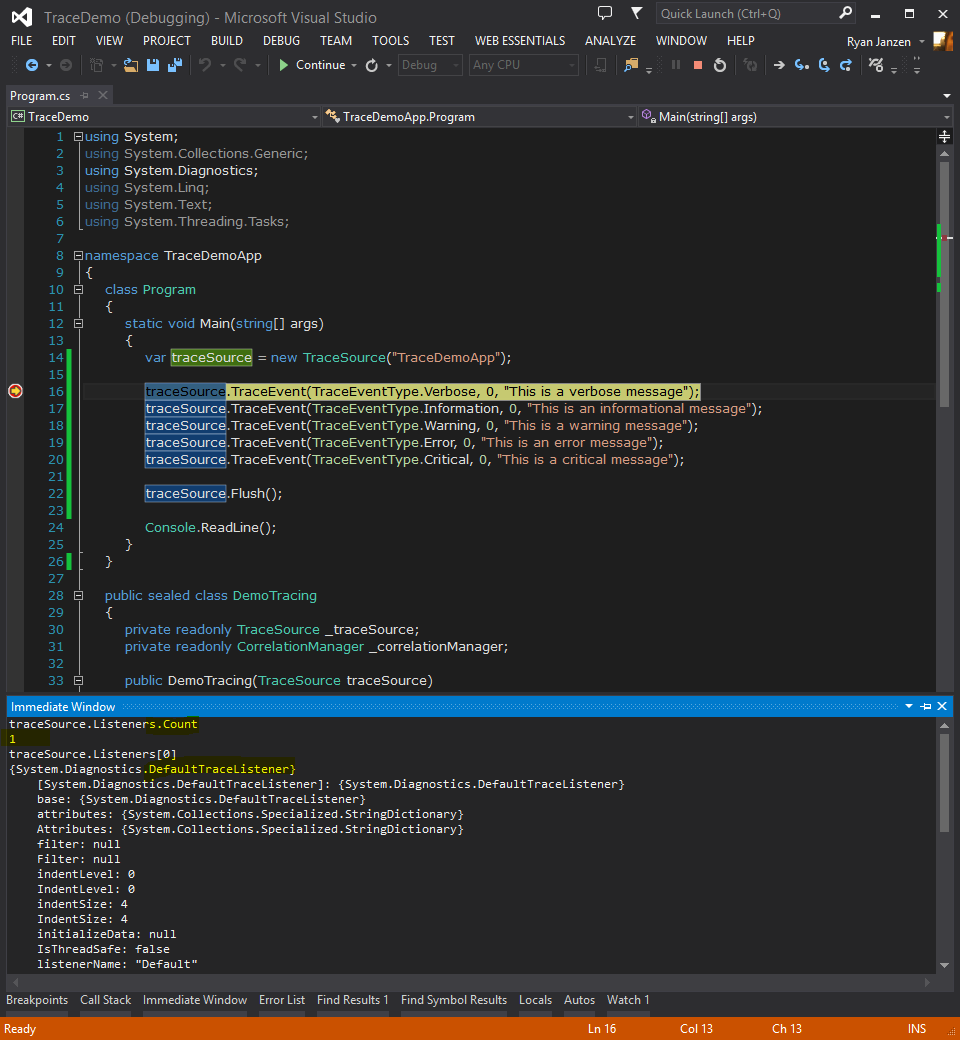Stop debugging with the red square
This screenshot has width=960, height=1040.
pos(697,65)
